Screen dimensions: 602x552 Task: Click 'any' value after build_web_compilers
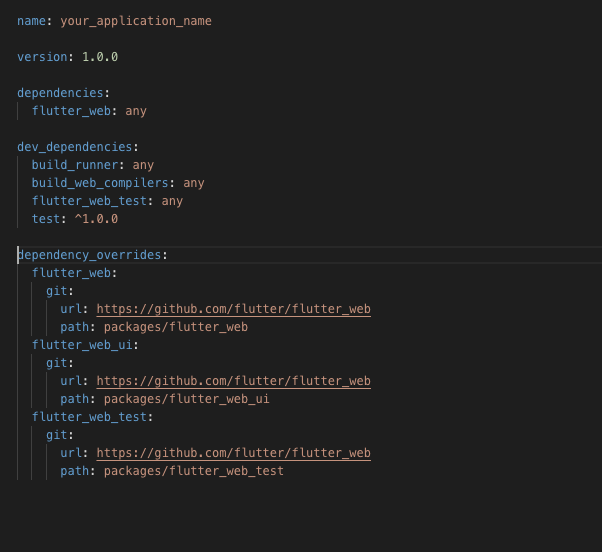pos(194,183)
